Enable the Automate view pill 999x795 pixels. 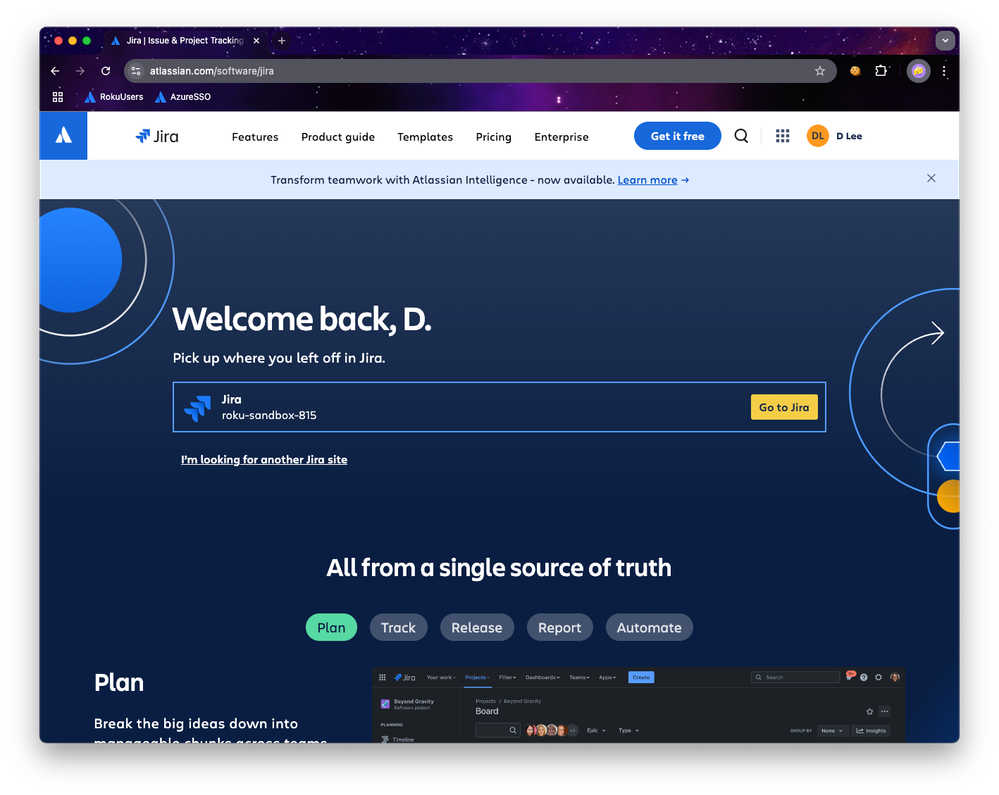pos(649,627)
